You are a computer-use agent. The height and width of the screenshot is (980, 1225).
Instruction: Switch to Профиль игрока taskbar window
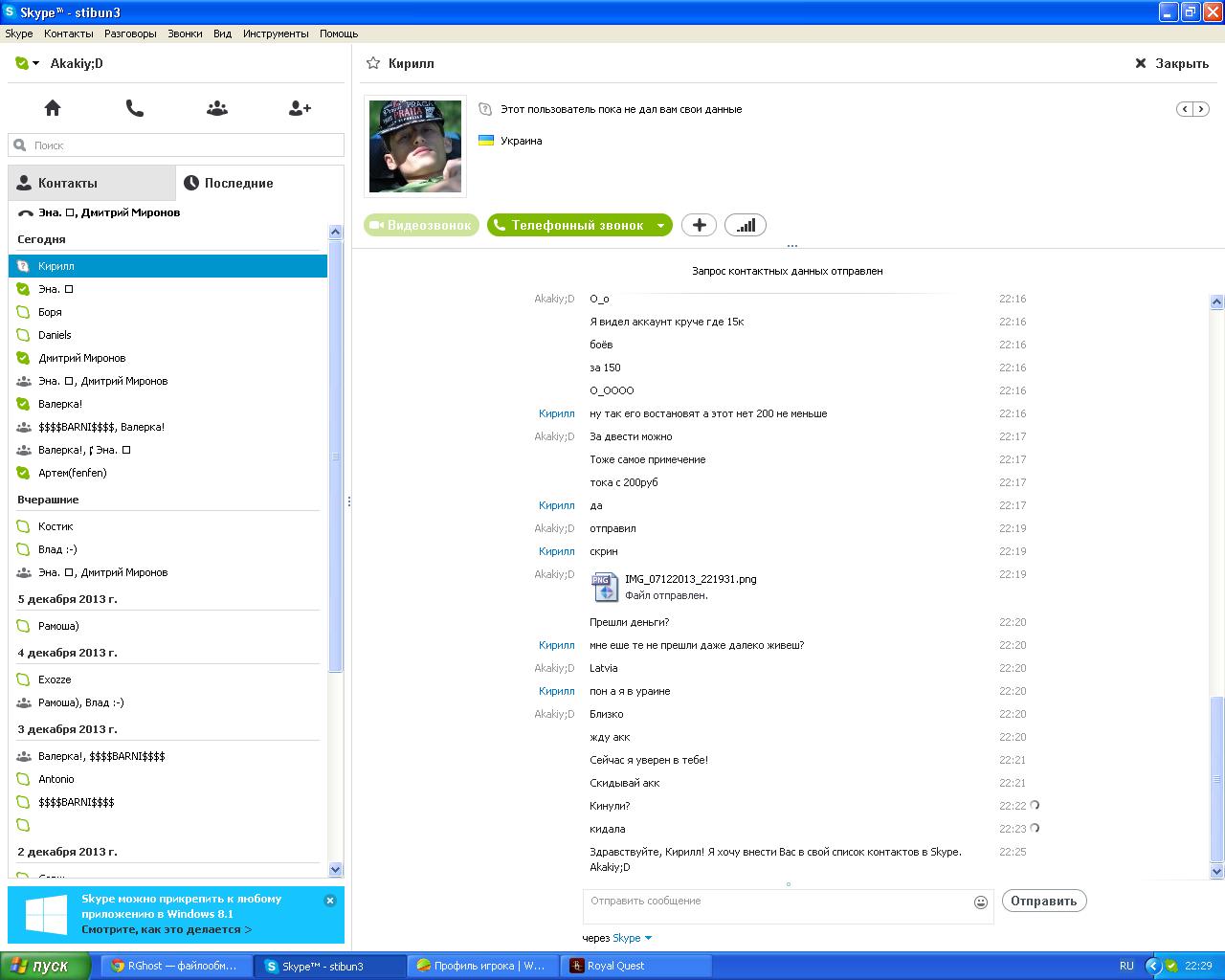tap(483, 966)
